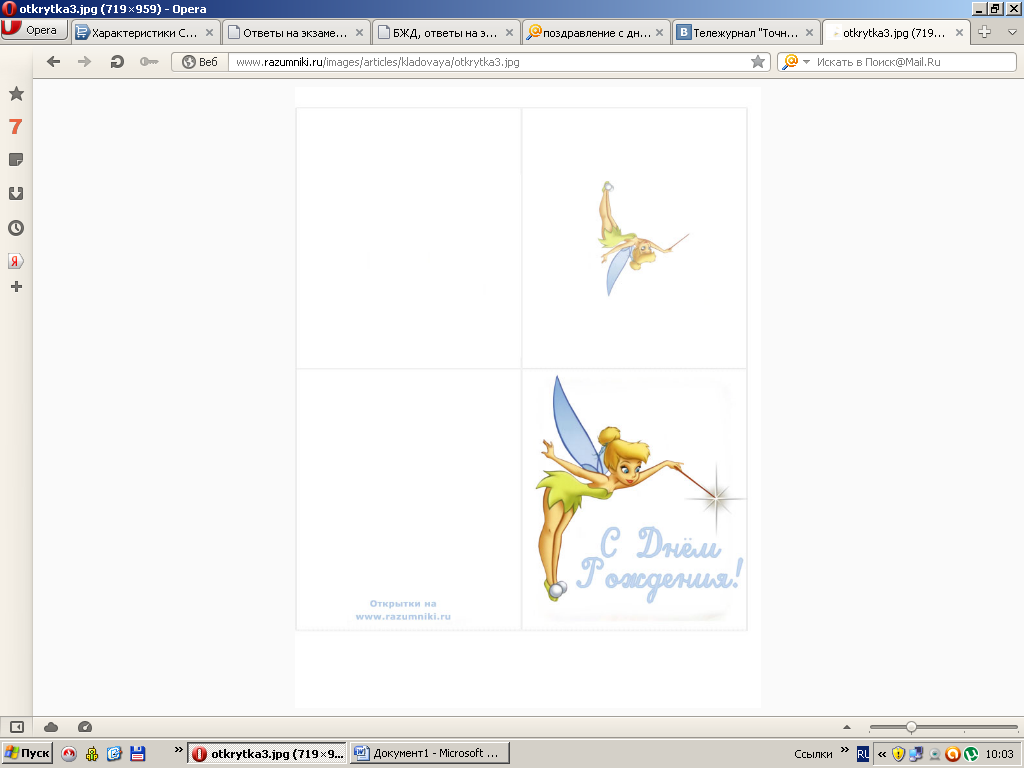
Task: Click the 10:03 system clock
Action: pyautogui.click(x=999, y=754)
